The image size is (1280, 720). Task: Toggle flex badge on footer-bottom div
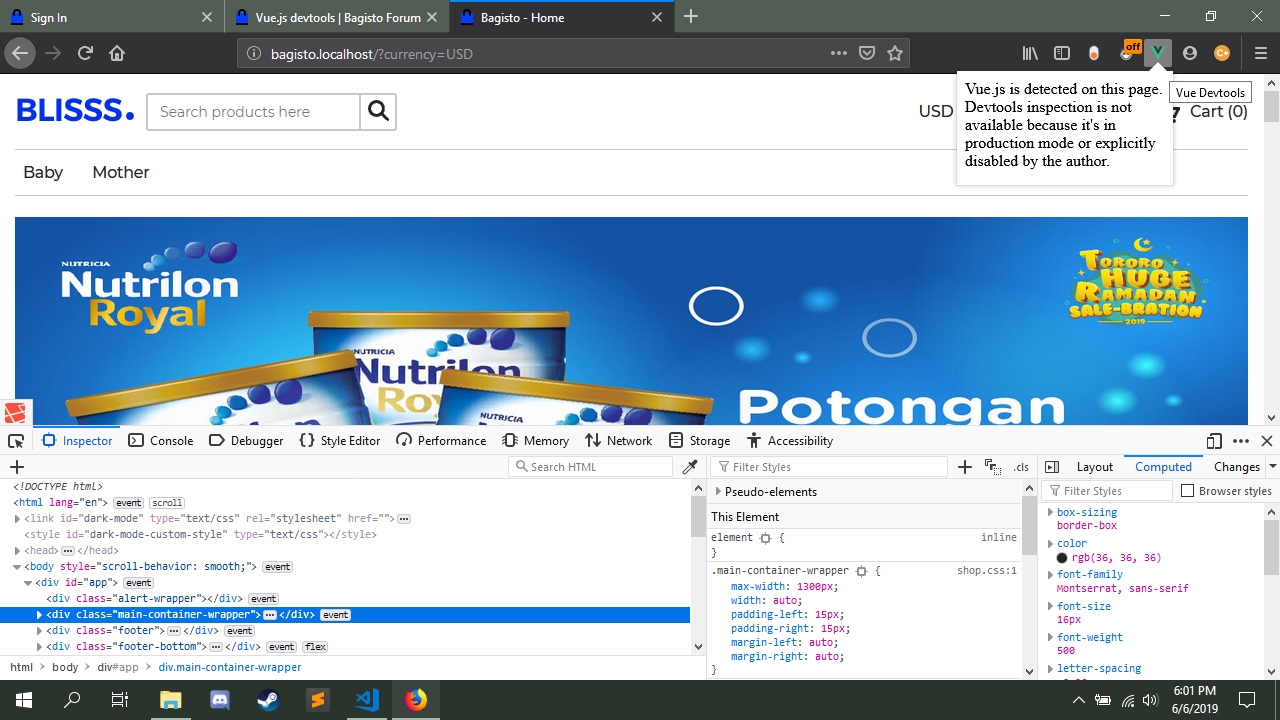click(x=314, y=647)
